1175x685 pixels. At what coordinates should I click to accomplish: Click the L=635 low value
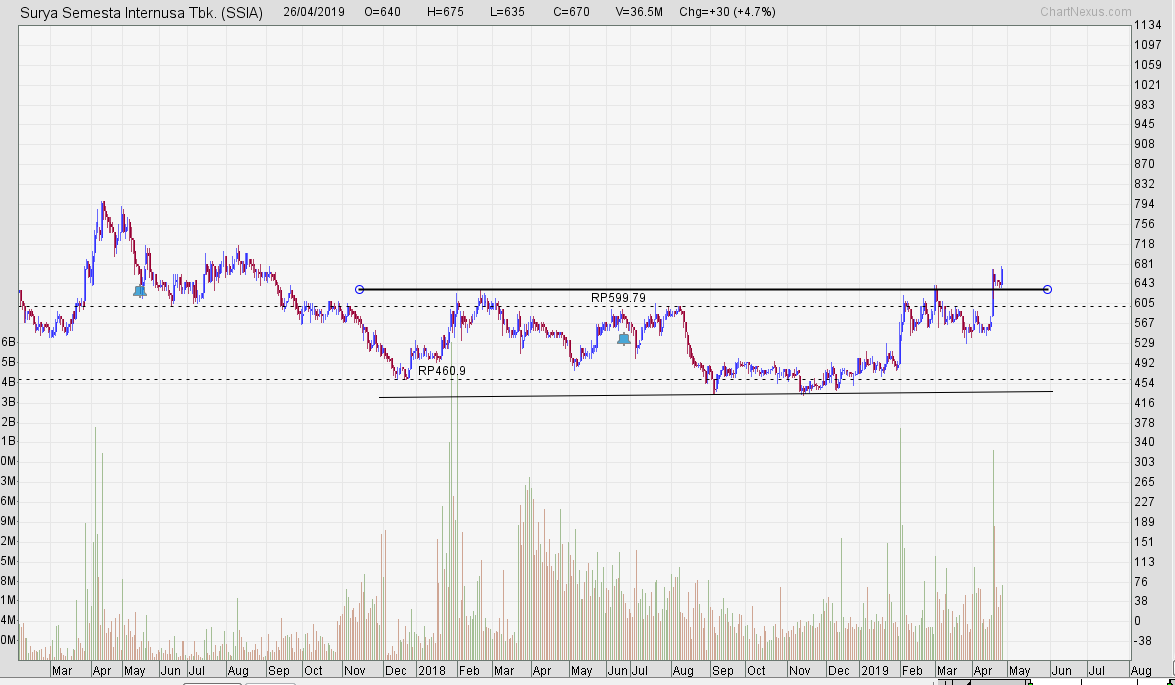(507, 12)
